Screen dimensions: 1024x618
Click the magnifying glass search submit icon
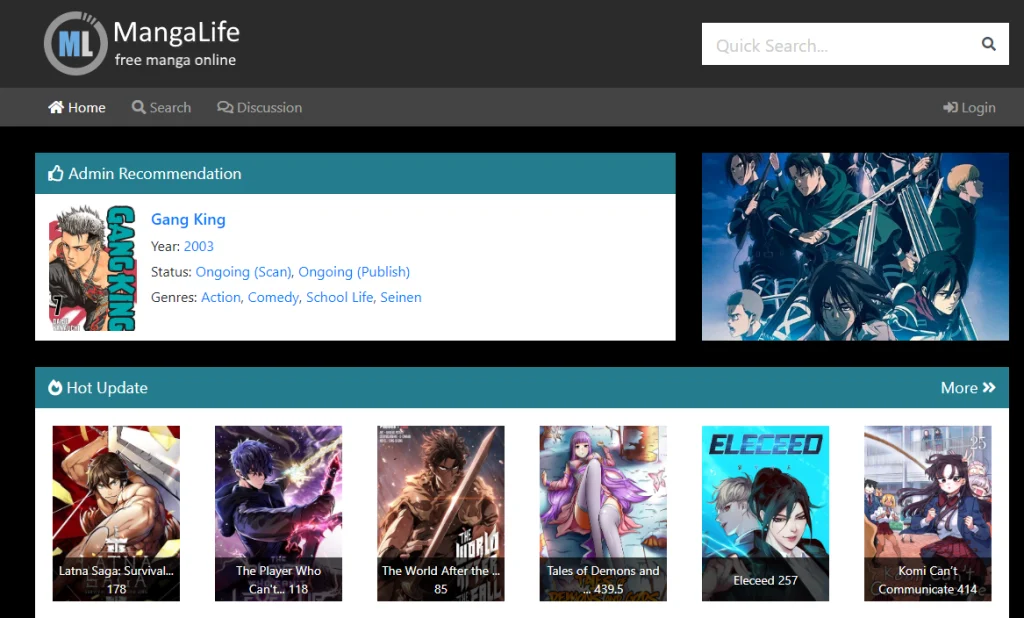click(989, 44)
